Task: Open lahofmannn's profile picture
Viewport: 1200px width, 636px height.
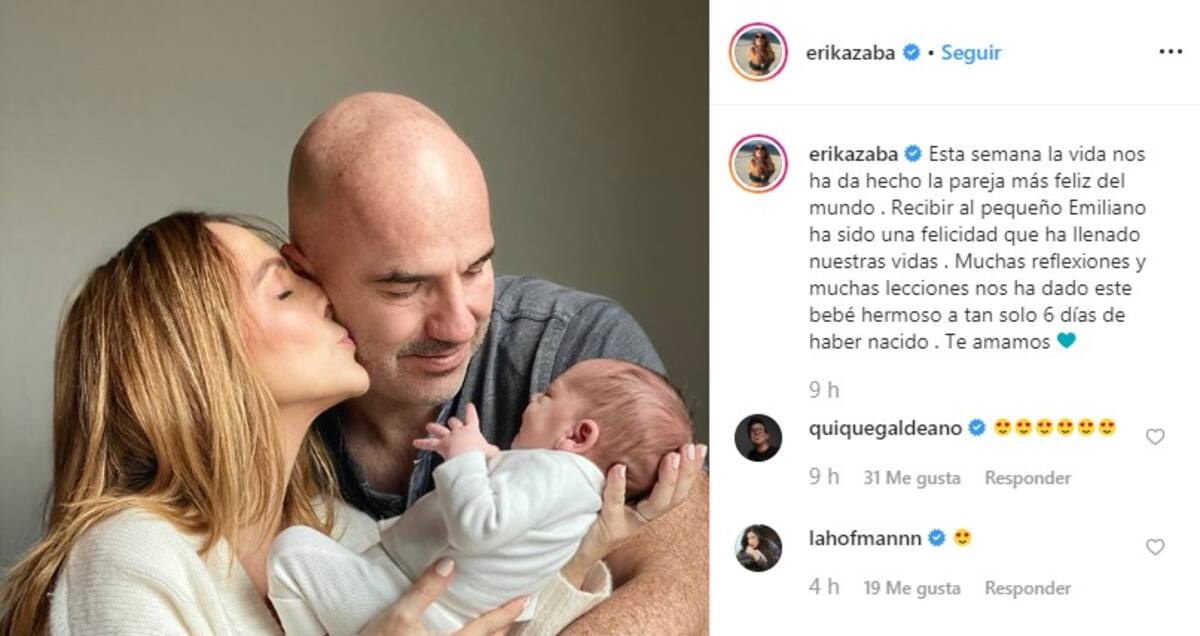Action: (x=758, y=547)
